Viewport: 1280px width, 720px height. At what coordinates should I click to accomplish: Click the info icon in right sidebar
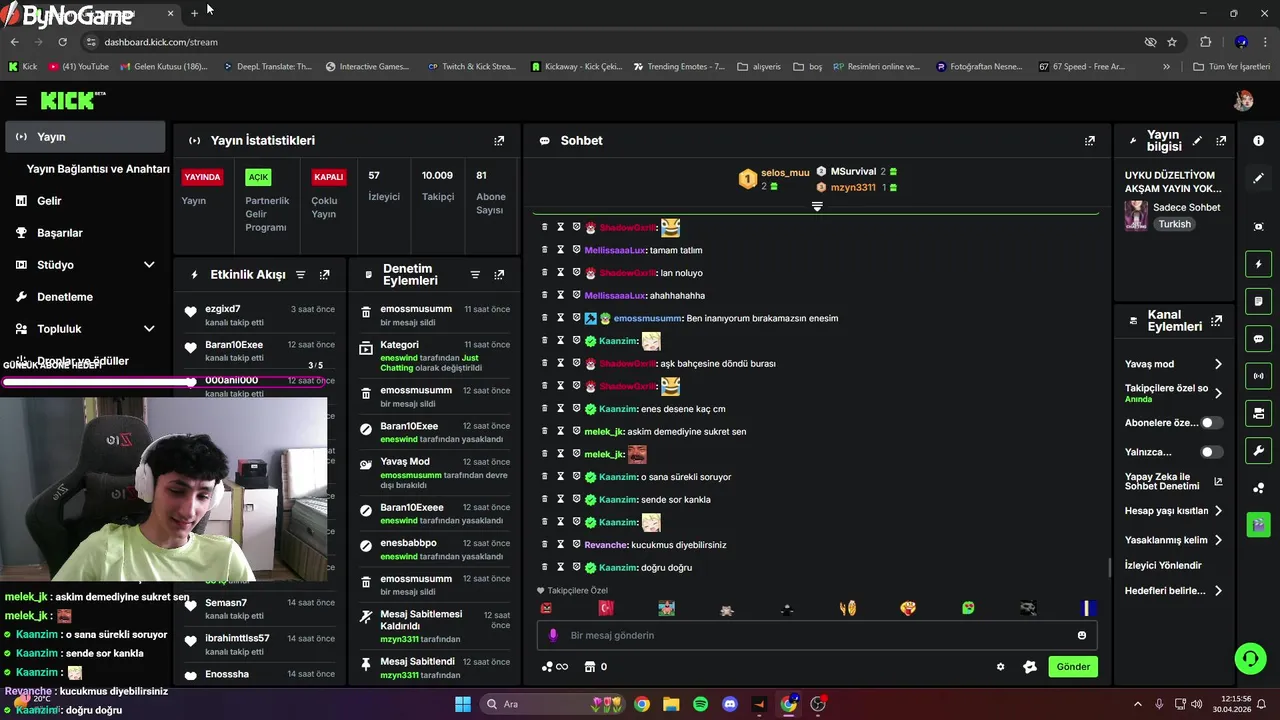tap(1258, 141)
